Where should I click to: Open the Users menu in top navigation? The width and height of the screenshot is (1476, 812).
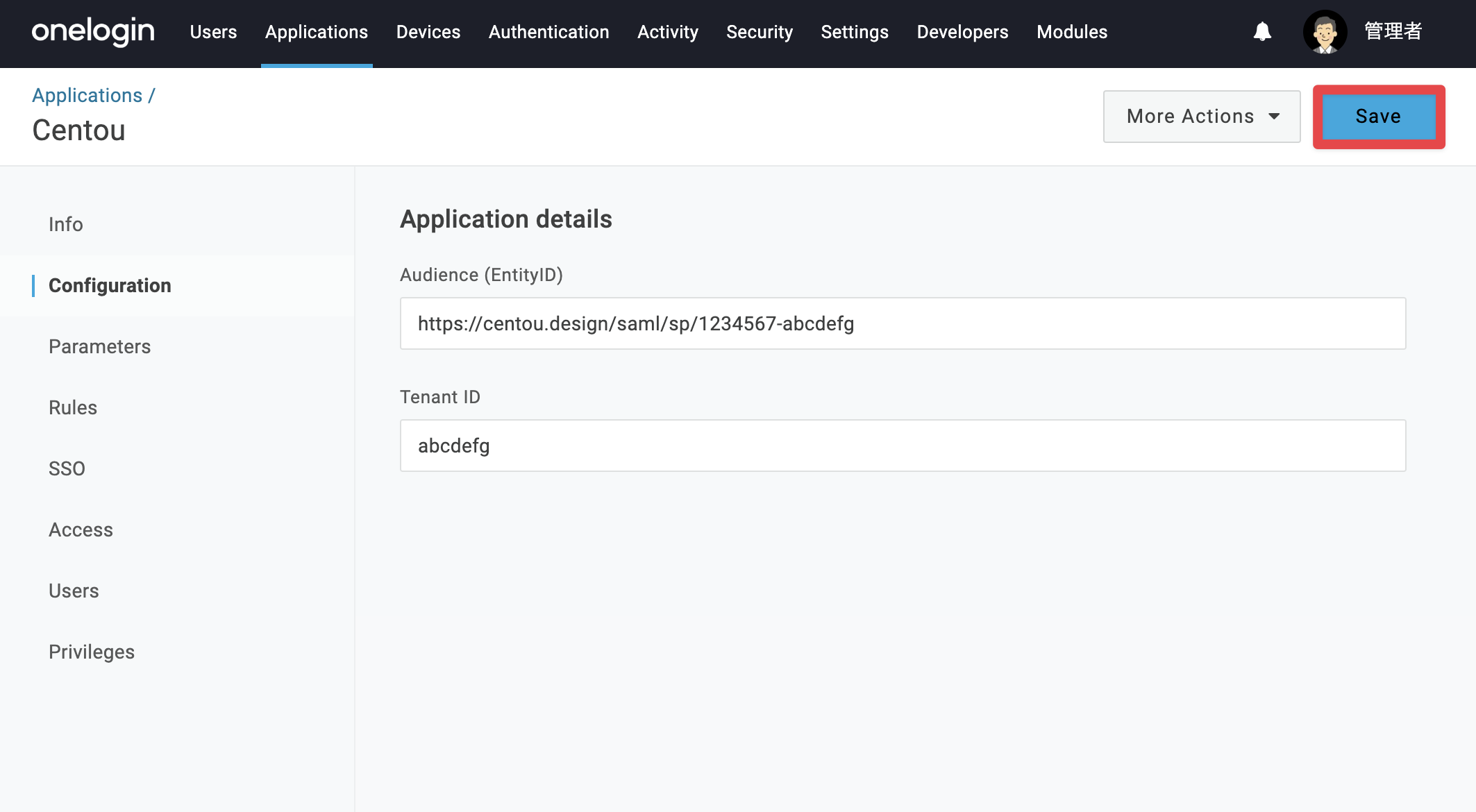pos(213,32)
